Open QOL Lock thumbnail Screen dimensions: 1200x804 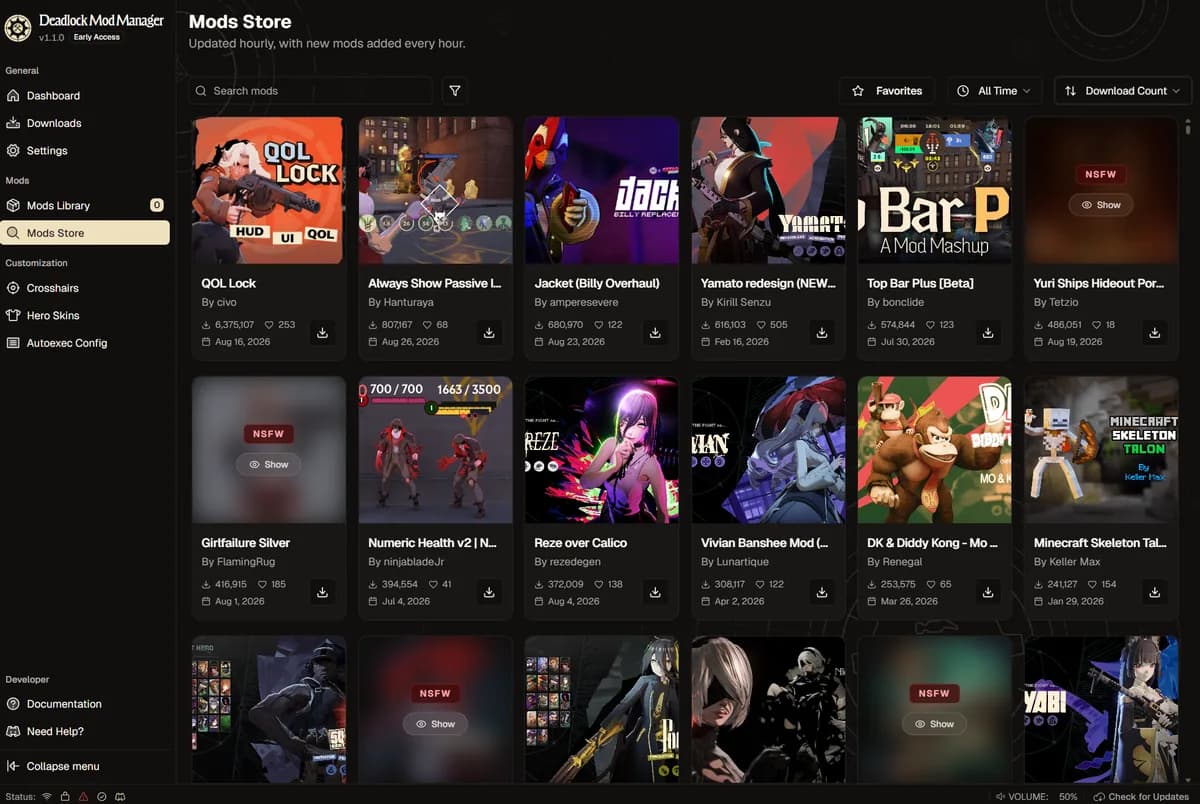point(269,190)
